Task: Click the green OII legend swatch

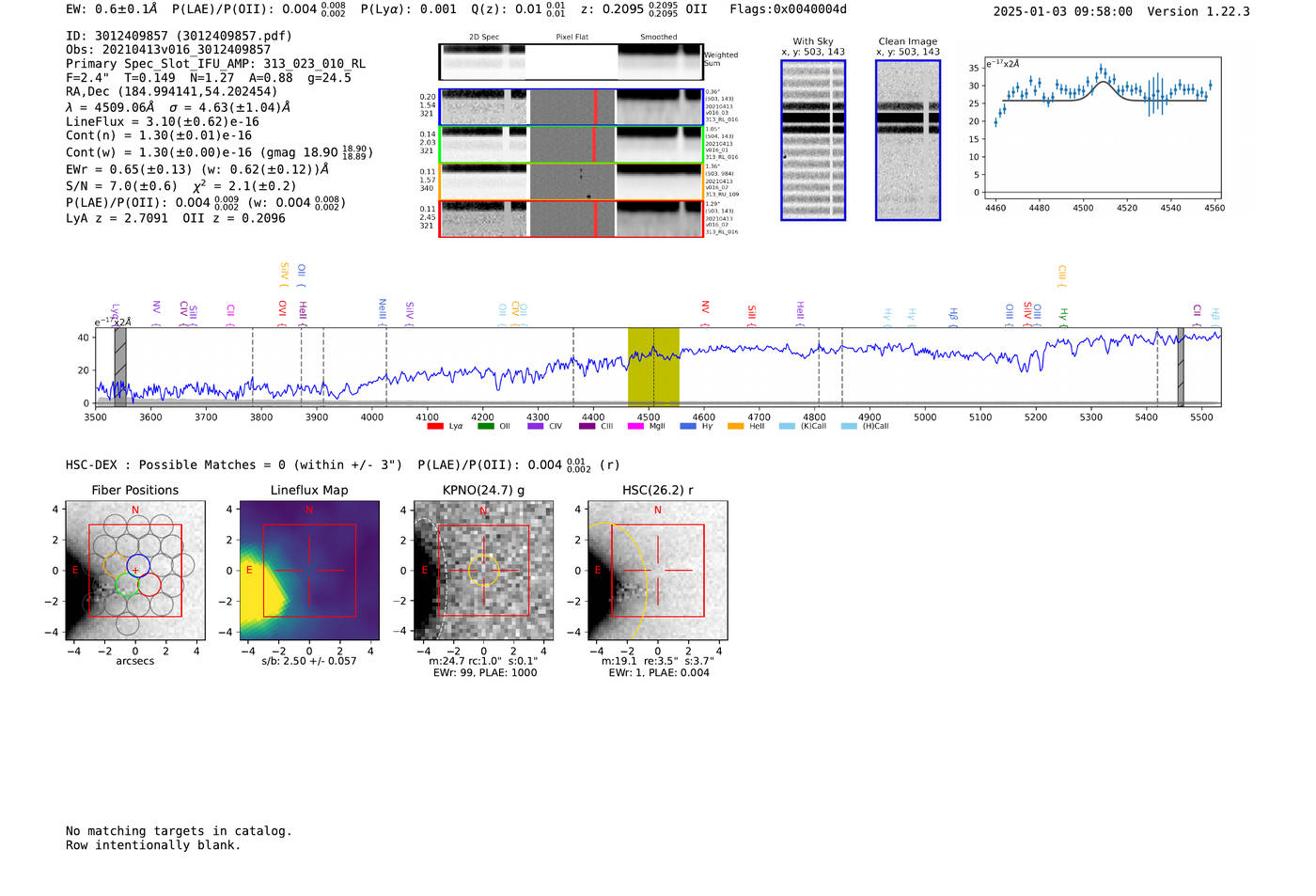Action: [x=485, y=427]
